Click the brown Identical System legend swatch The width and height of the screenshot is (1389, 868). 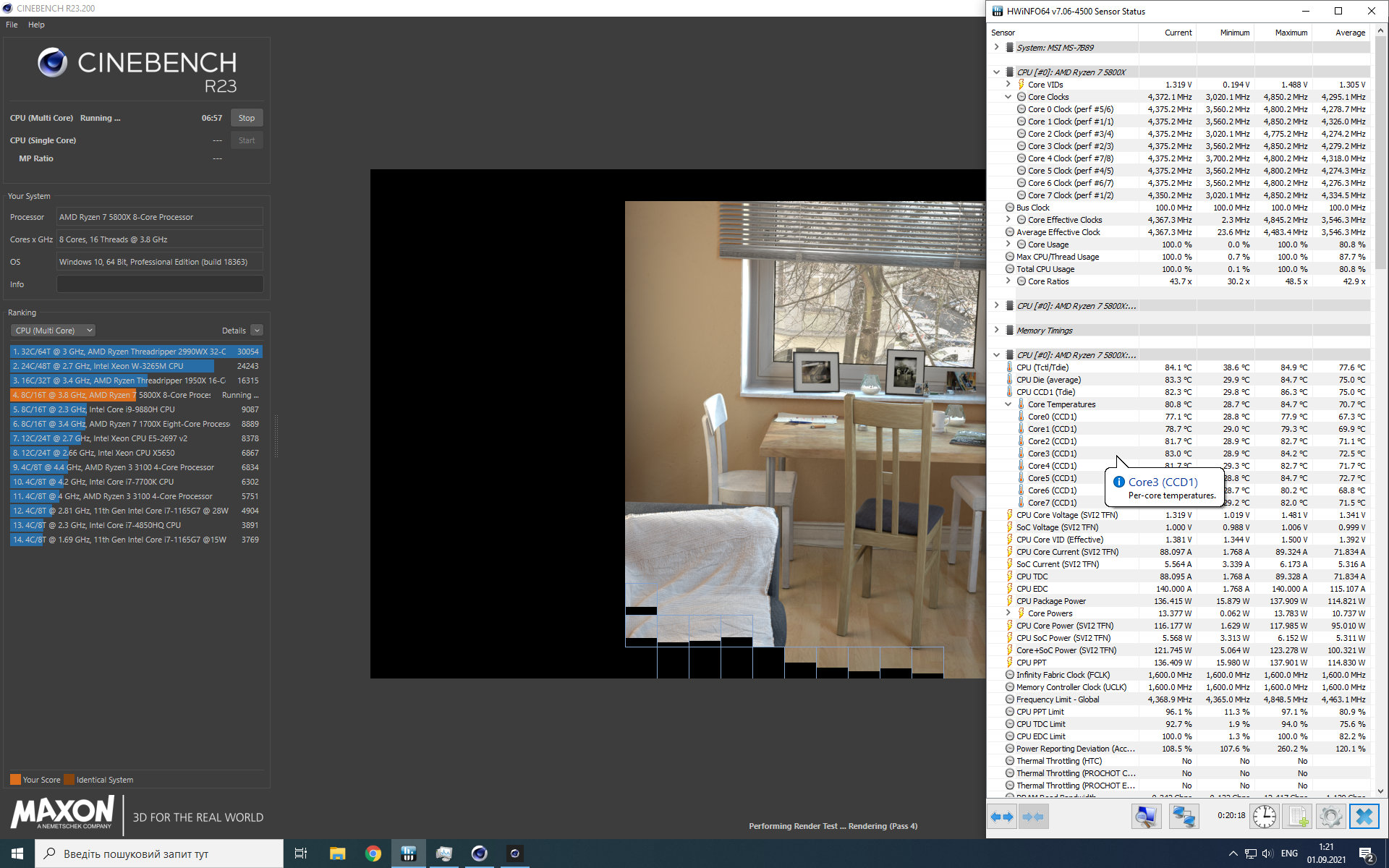click(69, 780)
